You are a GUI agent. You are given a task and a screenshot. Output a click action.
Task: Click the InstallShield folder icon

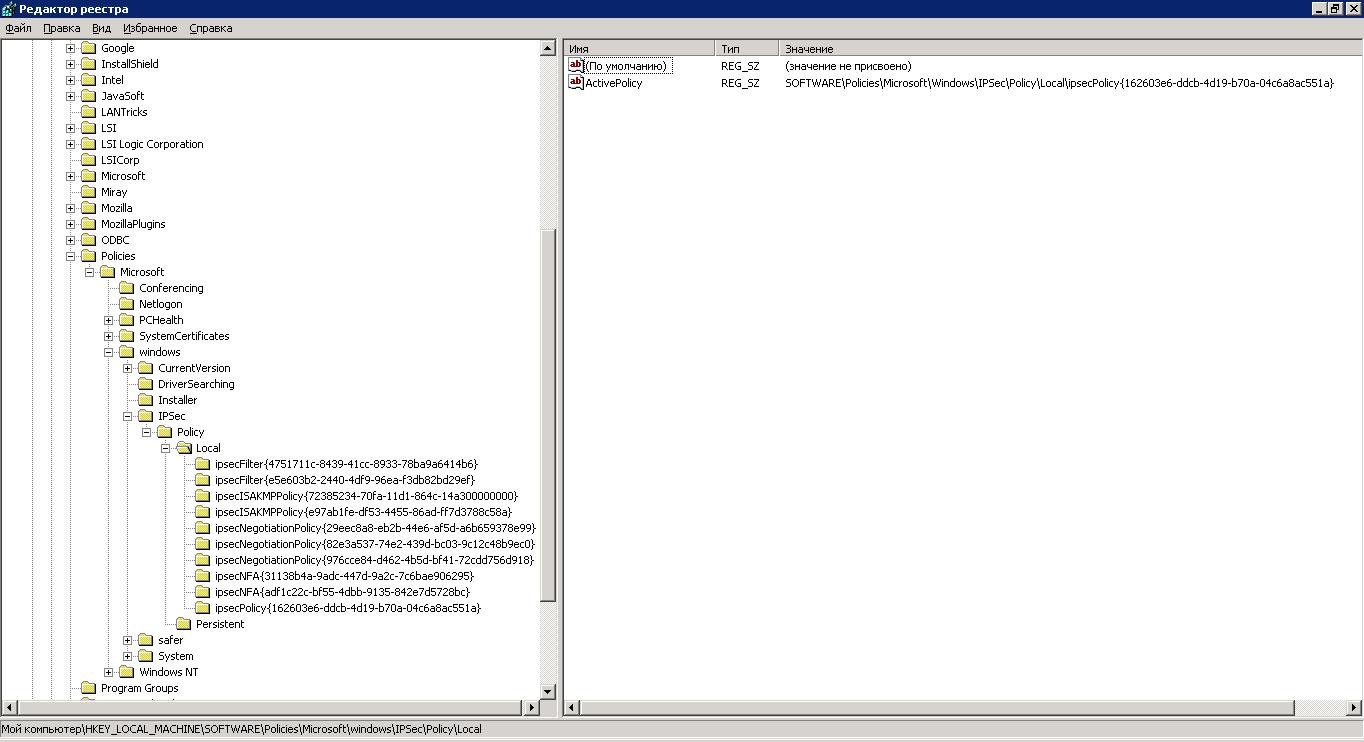[88, 64]
